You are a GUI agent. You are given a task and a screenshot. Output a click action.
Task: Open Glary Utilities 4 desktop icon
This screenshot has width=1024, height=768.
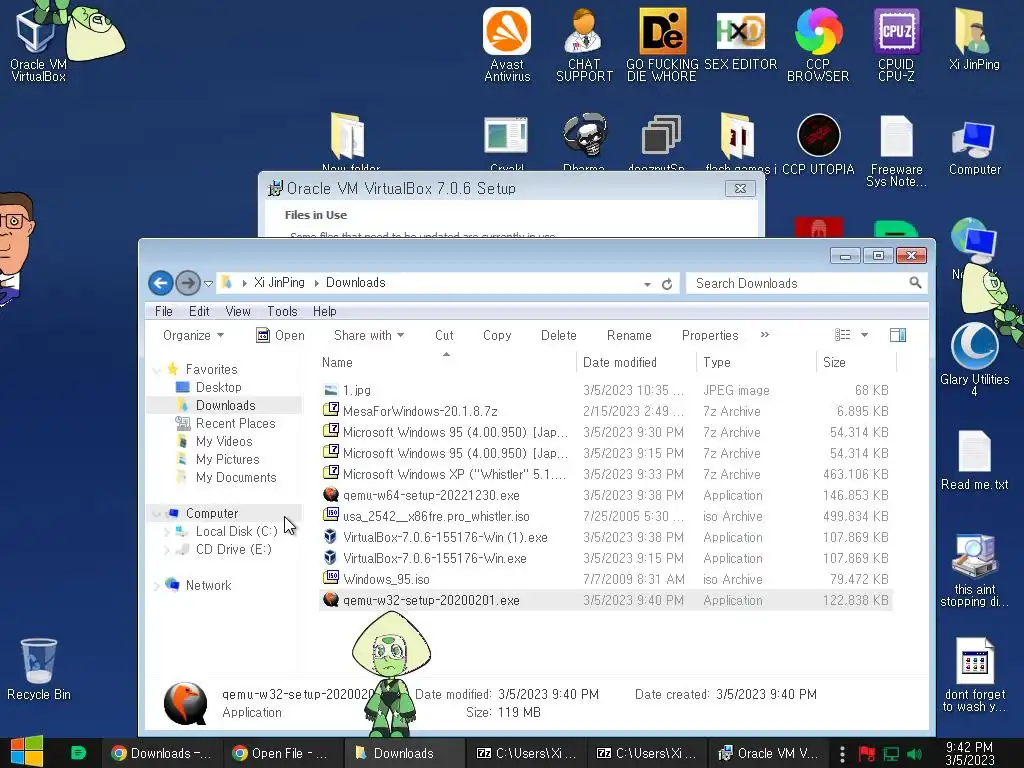(x=974, y=359)
